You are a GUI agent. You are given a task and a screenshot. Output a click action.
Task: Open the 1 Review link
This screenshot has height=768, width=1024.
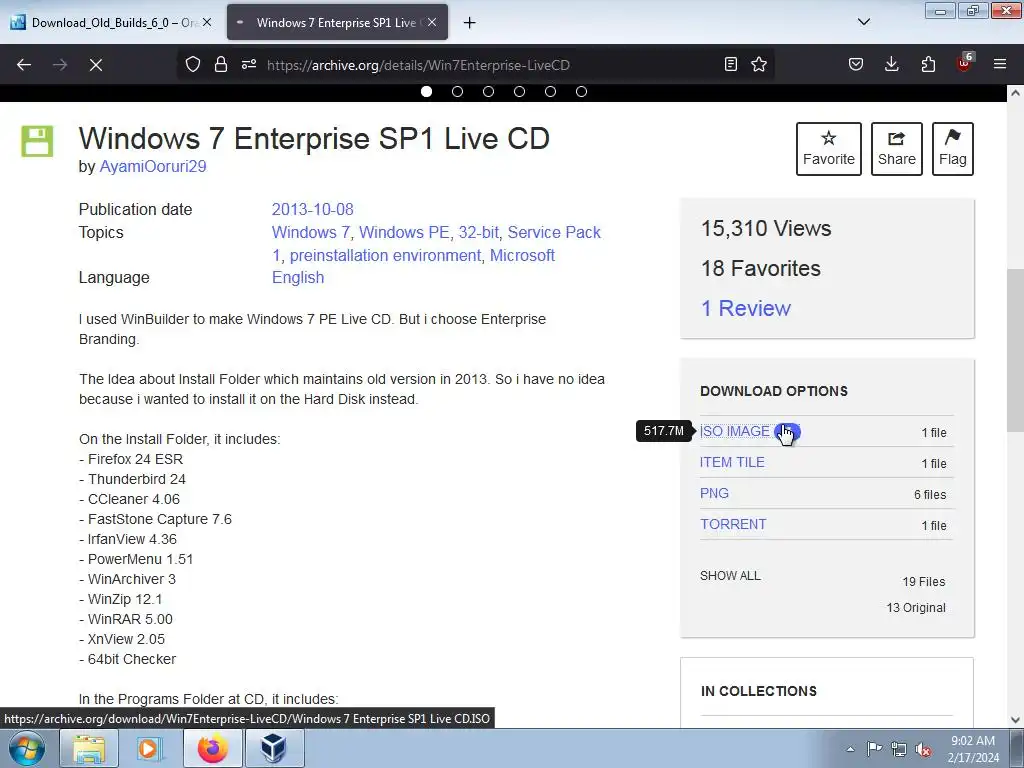(x=746, y=308)
